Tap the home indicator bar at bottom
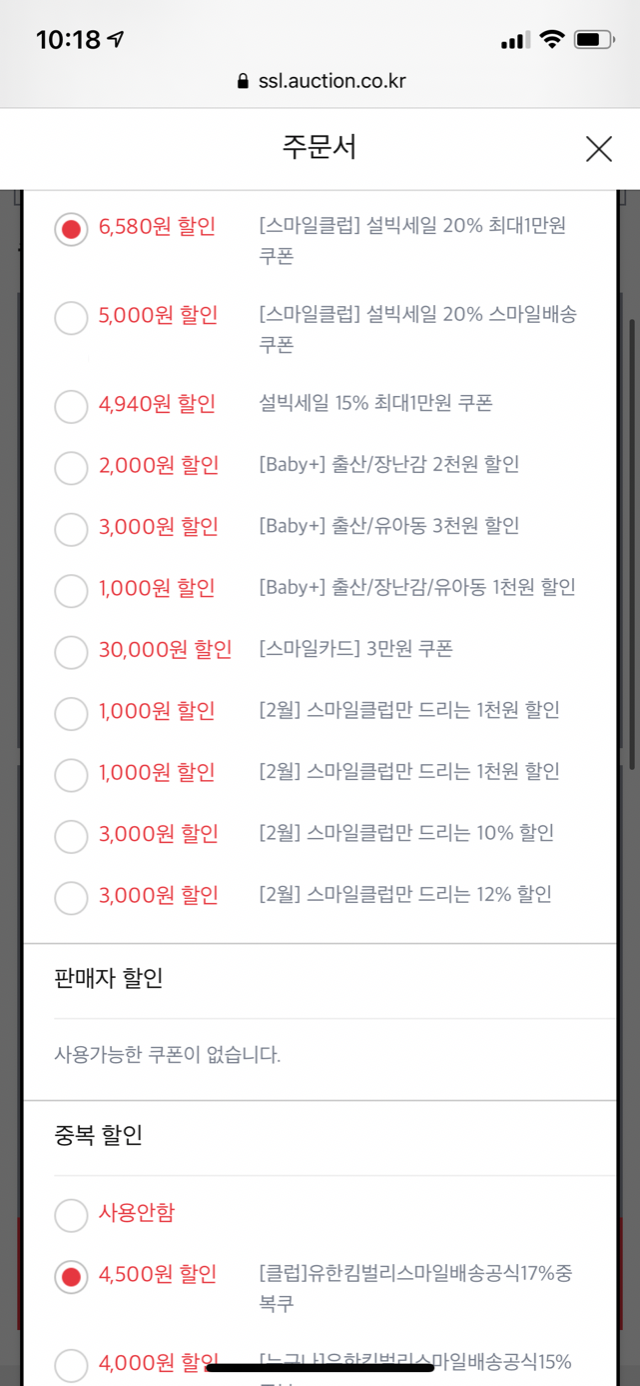 pos(320,1366)
